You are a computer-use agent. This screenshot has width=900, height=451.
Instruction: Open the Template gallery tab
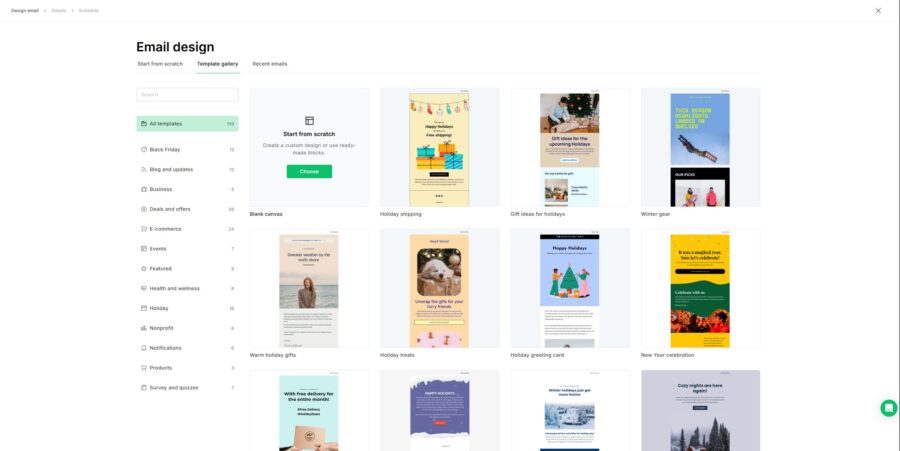point(218,64)
